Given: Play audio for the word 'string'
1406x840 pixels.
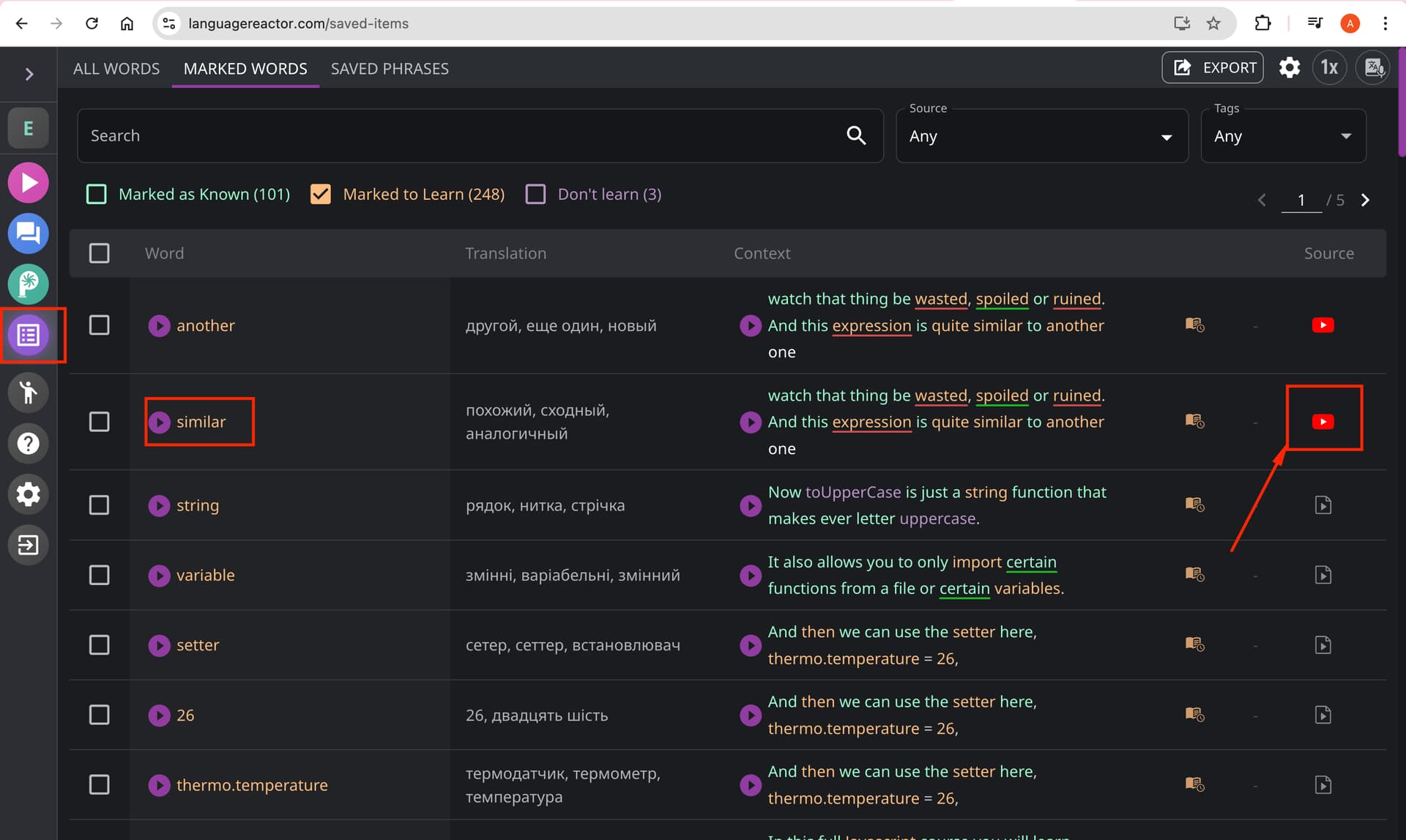Looking at the screenshot, I should point(159,505).
